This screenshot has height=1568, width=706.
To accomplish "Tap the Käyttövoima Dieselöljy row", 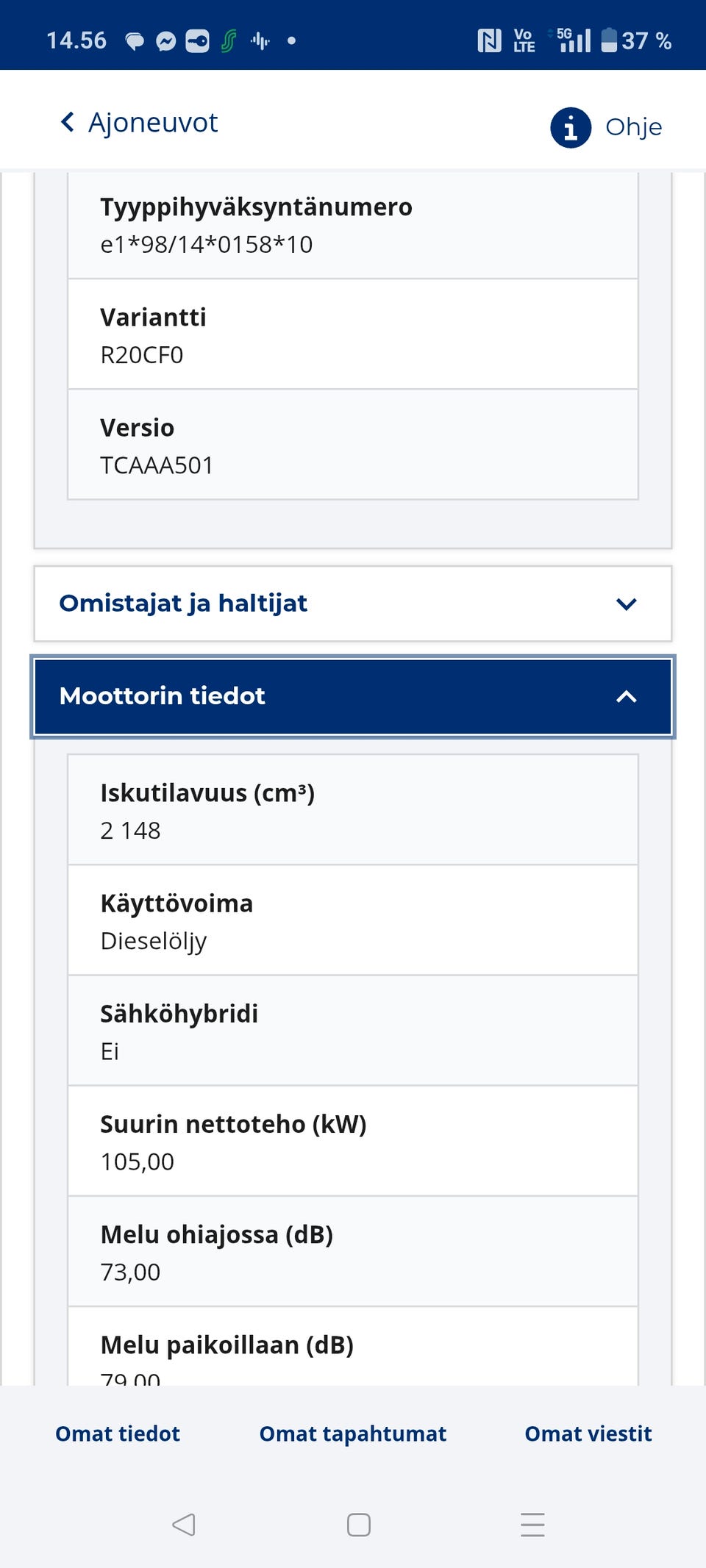I will click(x=353, y=920).
